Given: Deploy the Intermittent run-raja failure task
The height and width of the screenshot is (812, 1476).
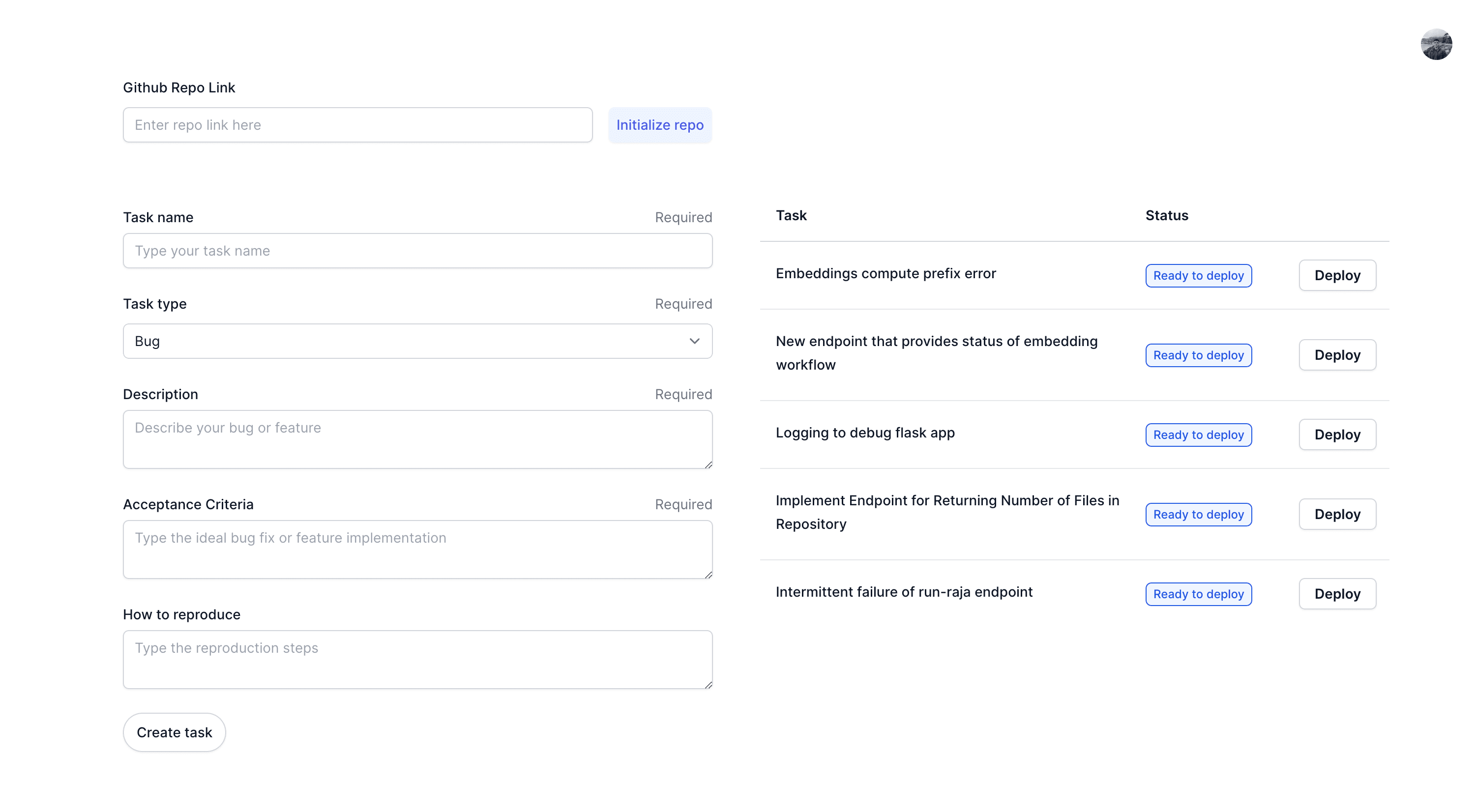Looking at the screenshot, I should [x=1337, y=594].
